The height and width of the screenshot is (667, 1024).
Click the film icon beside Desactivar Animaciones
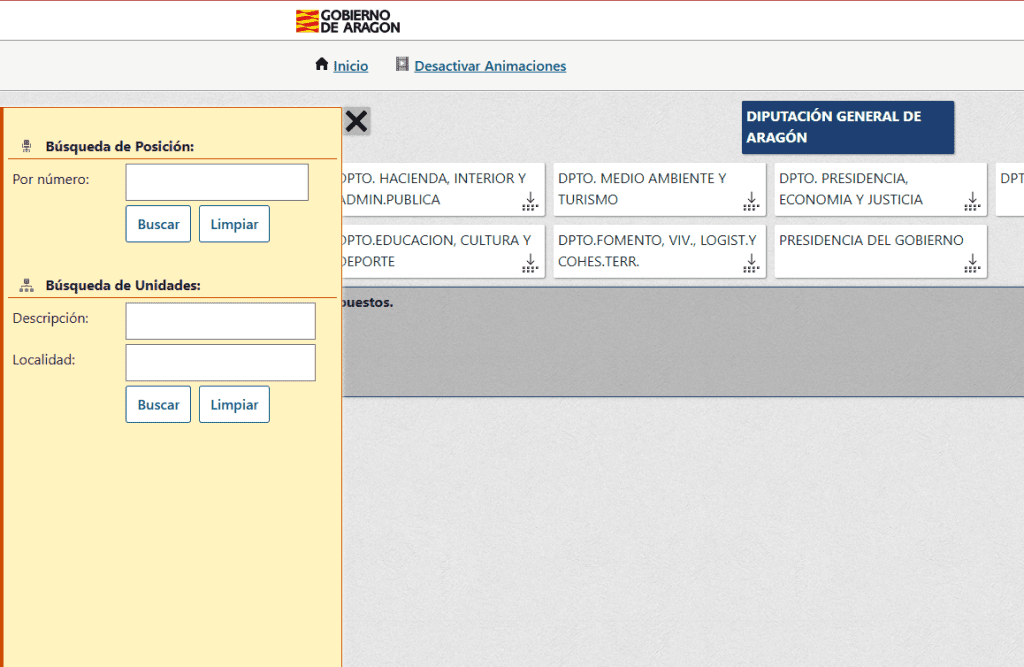(402, 65)
